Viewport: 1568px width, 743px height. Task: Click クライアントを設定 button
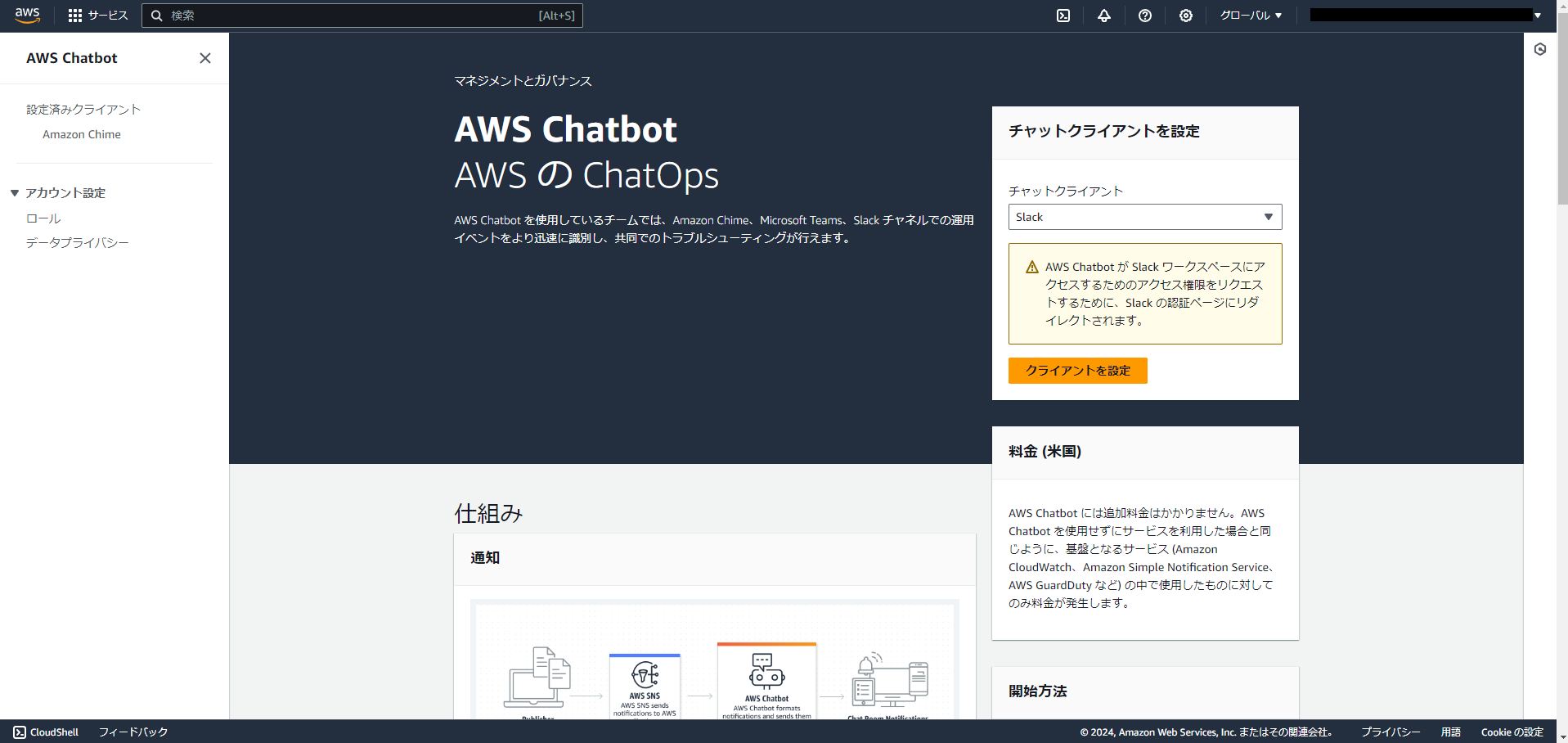pyautogui.click(x=1078, y=371)
